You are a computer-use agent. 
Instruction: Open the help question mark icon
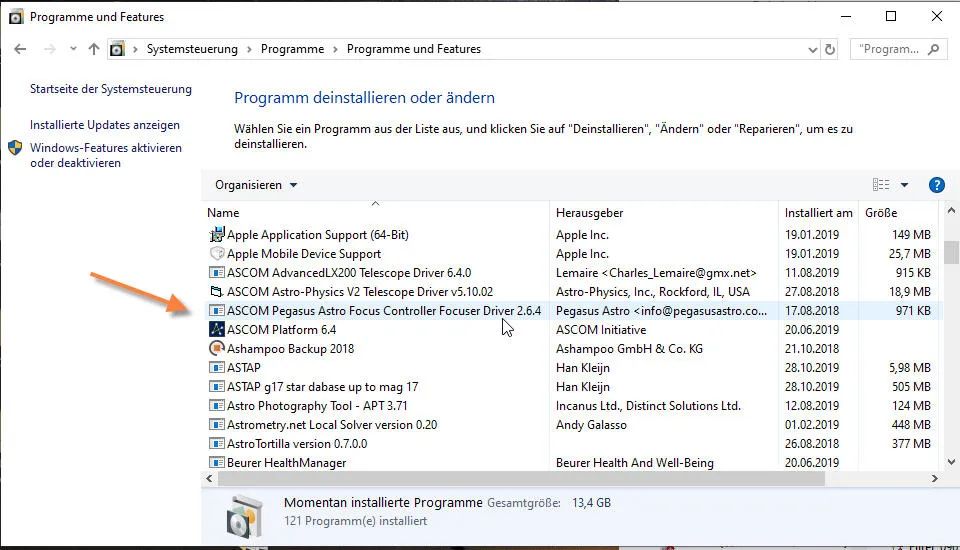coord(936,185)
